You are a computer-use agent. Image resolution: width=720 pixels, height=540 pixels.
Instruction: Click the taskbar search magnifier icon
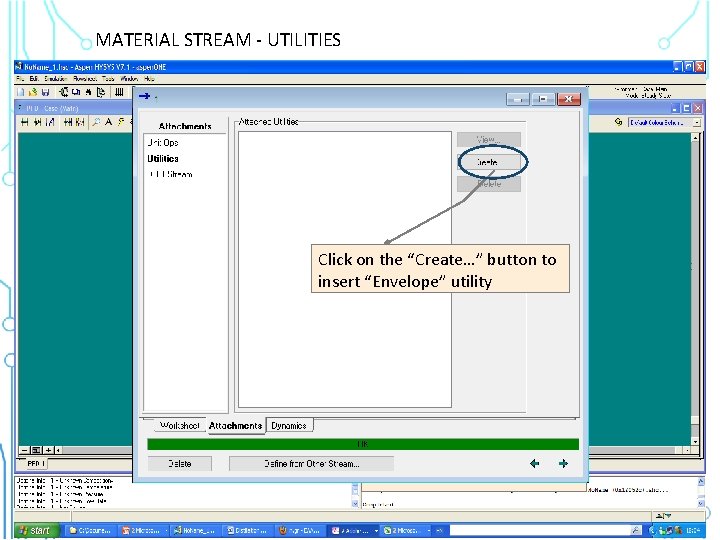pos(636,530)
